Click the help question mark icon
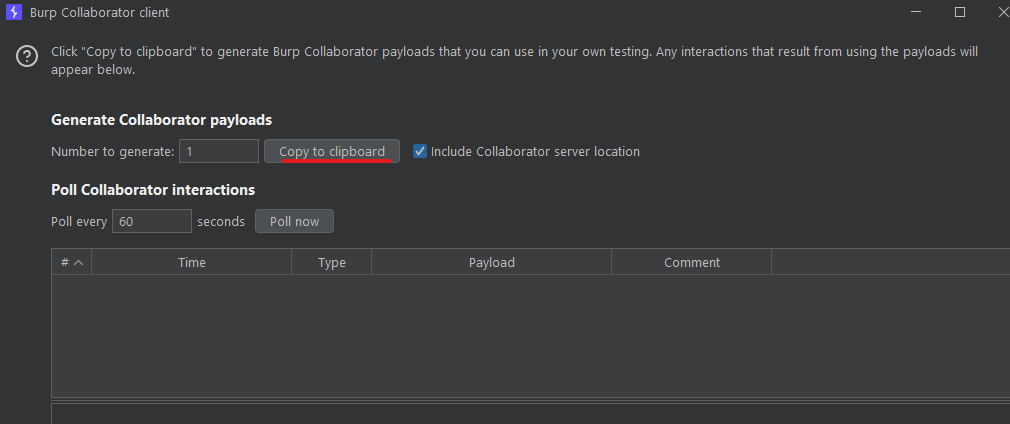Viewport: 1010px width, 424px height. tap(27, 56)
